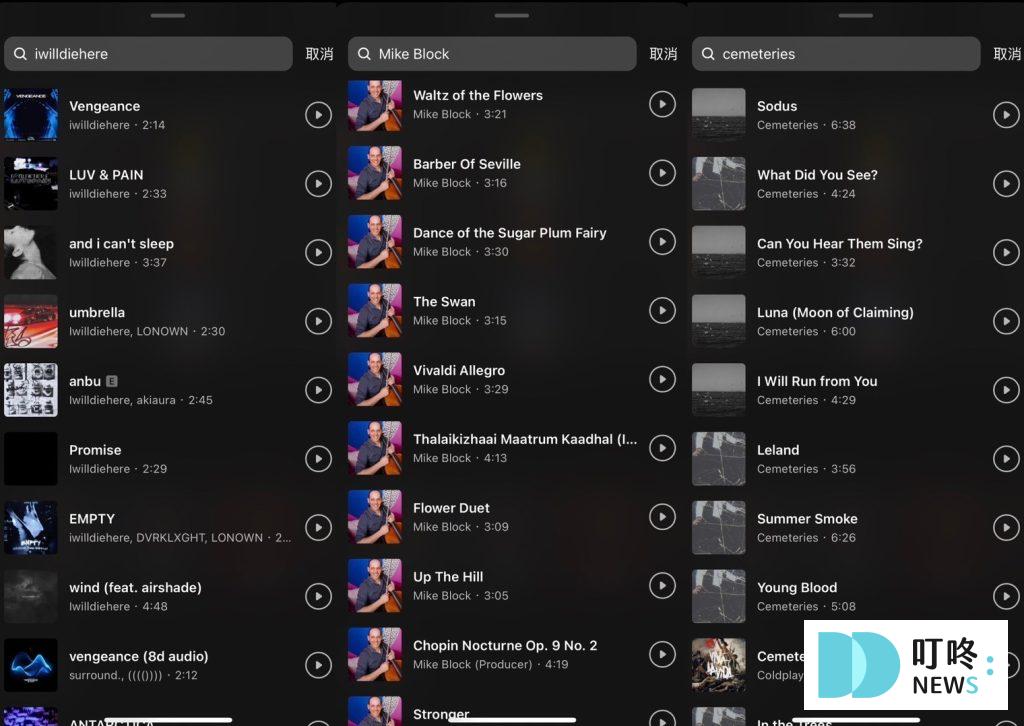Viewport: 1024px width, 726px height.
Task: Play The Swan preview
Action: pos(662,310)
